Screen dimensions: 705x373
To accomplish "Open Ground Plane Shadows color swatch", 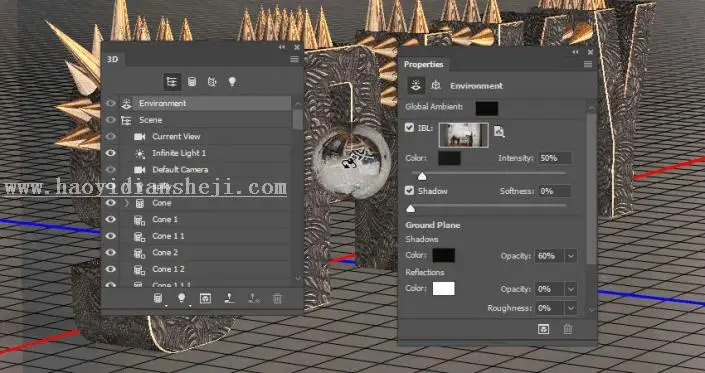I will coord(444,255).
